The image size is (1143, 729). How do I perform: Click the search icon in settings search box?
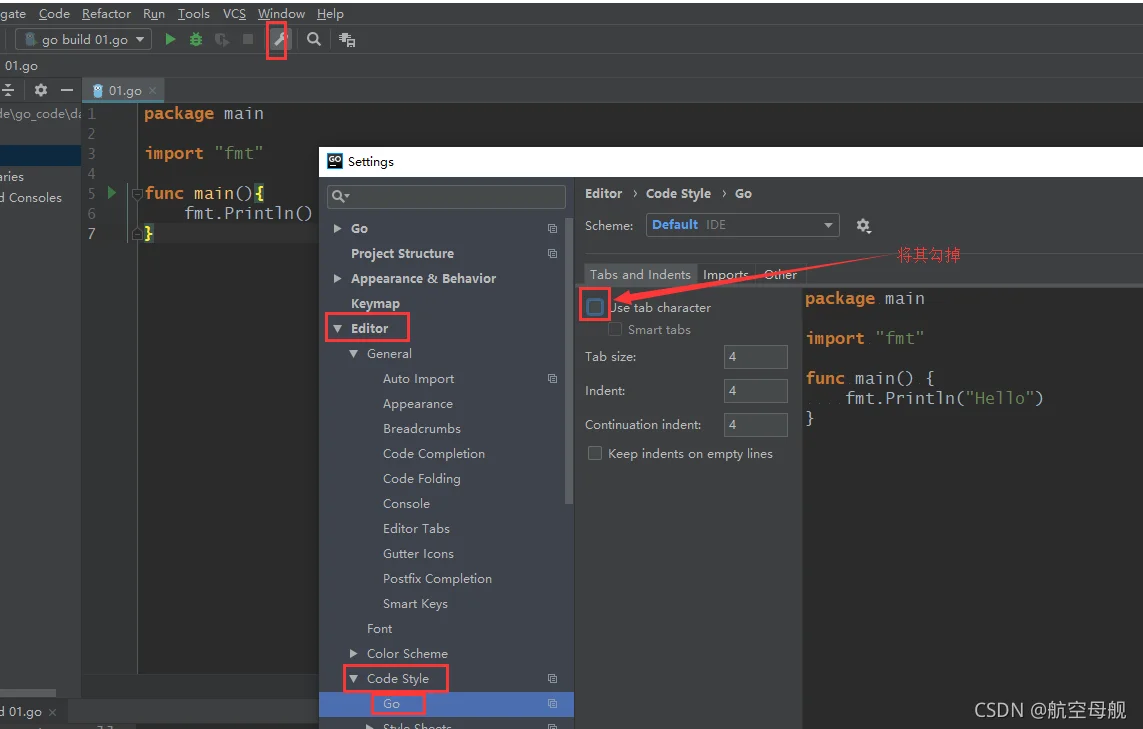tap(340, 196)
